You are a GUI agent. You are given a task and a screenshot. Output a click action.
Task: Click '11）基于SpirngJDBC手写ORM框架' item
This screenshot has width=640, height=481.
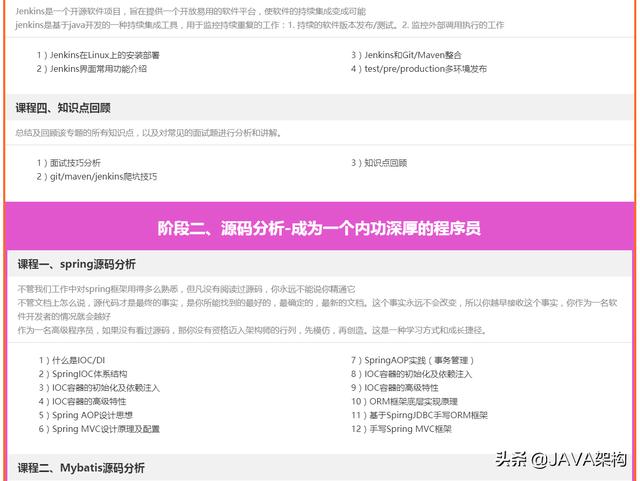(420, 415)
